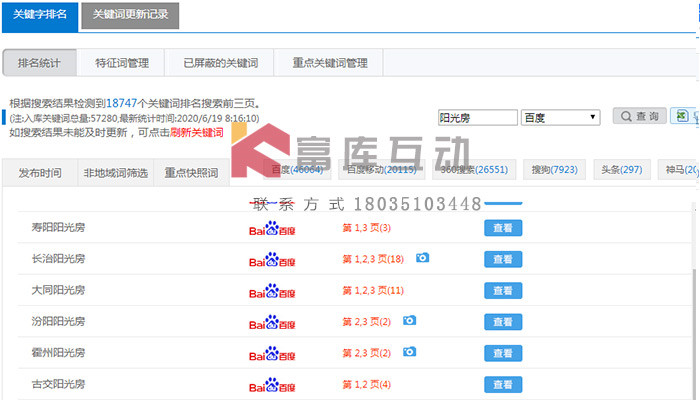Click ranking 第 1,2 页(4)
Screen dimensions: 700x400
pyautogui.click(x=367, y=384)
